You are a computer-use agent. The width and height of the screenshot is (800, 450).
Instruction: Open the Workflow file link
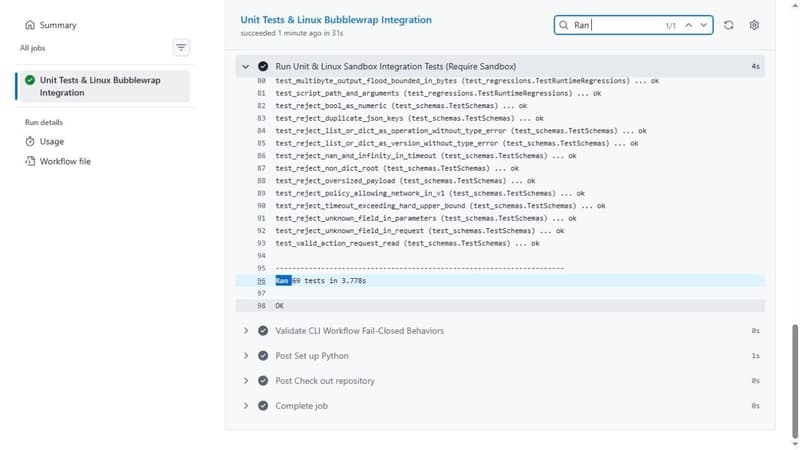65,161
